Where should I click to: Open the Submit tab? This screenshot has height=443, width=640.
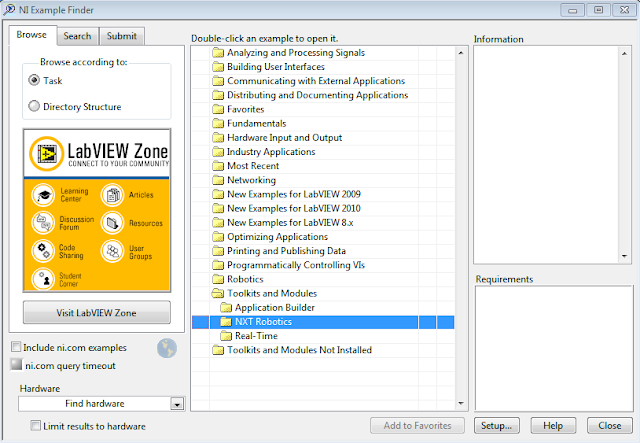tap(122, 36)
